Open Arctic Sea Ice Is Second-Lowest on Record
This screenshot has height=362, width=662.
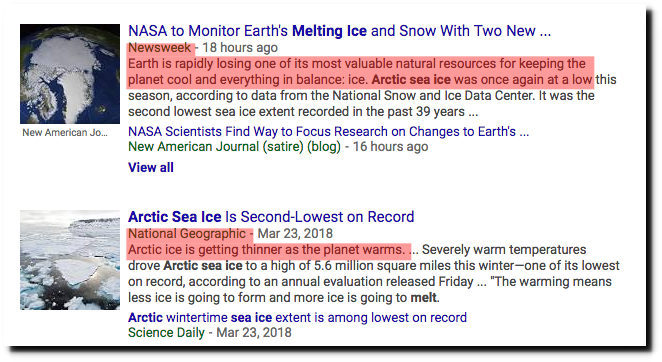pyautogui.click(x=271, y=217)
